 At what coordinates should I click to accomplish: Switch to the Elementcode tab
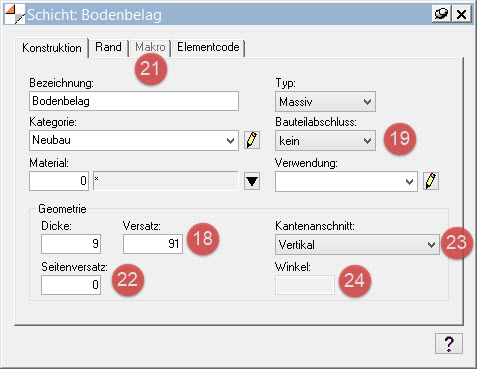(x=208, y=47)
